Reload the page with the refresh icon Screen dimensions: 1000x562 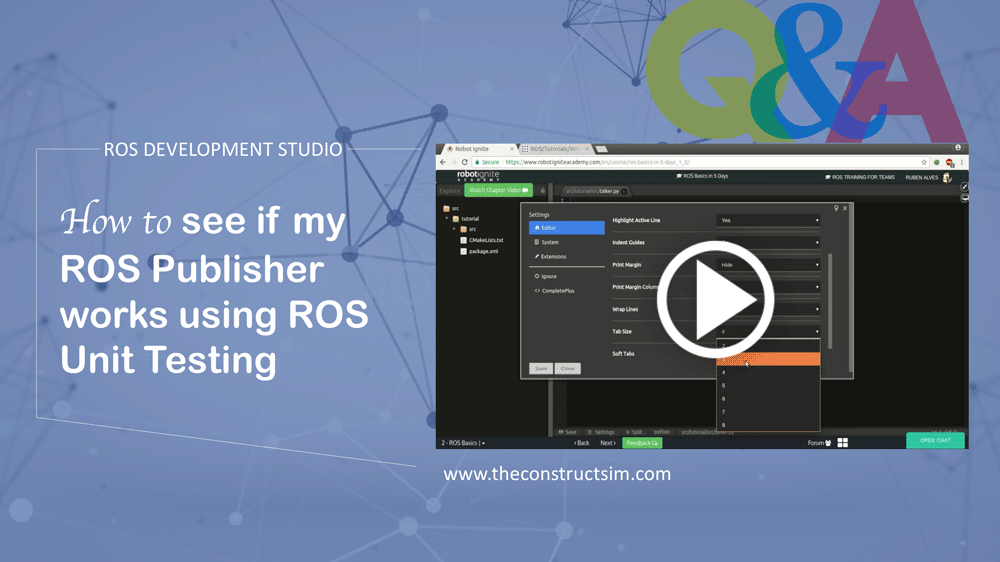[x=464, y=162]
